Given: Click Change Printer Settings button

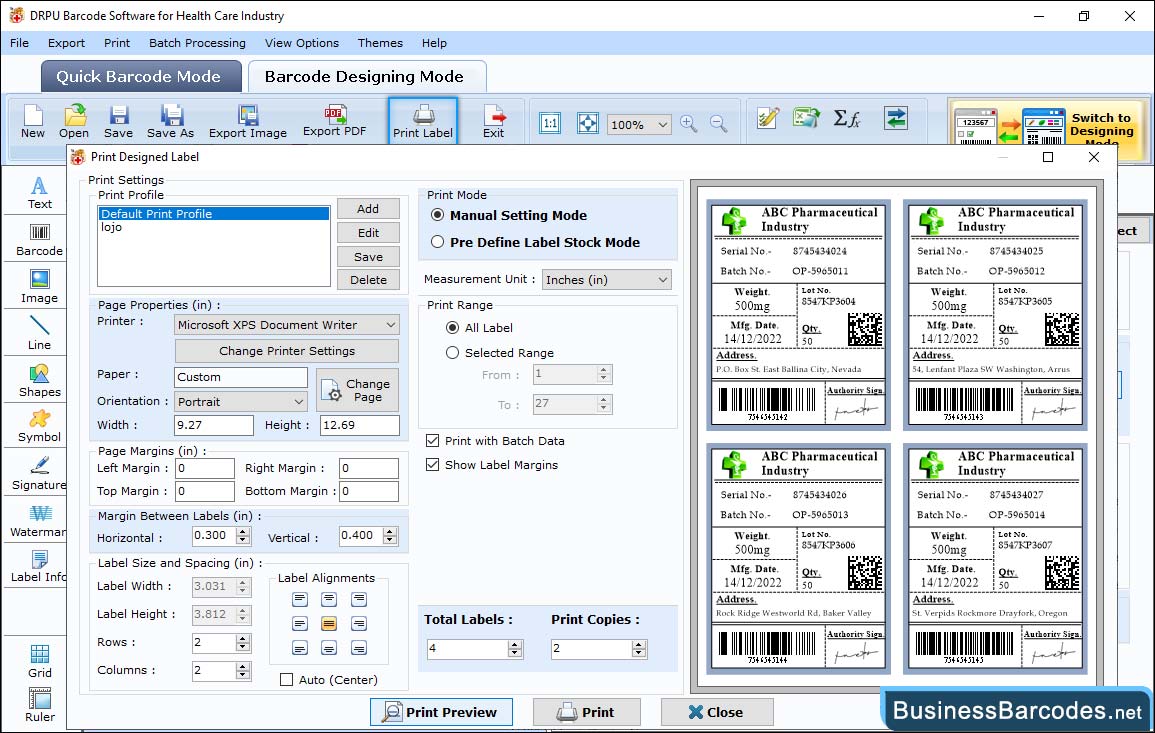Looking at the screenshot, I should 287,351.
